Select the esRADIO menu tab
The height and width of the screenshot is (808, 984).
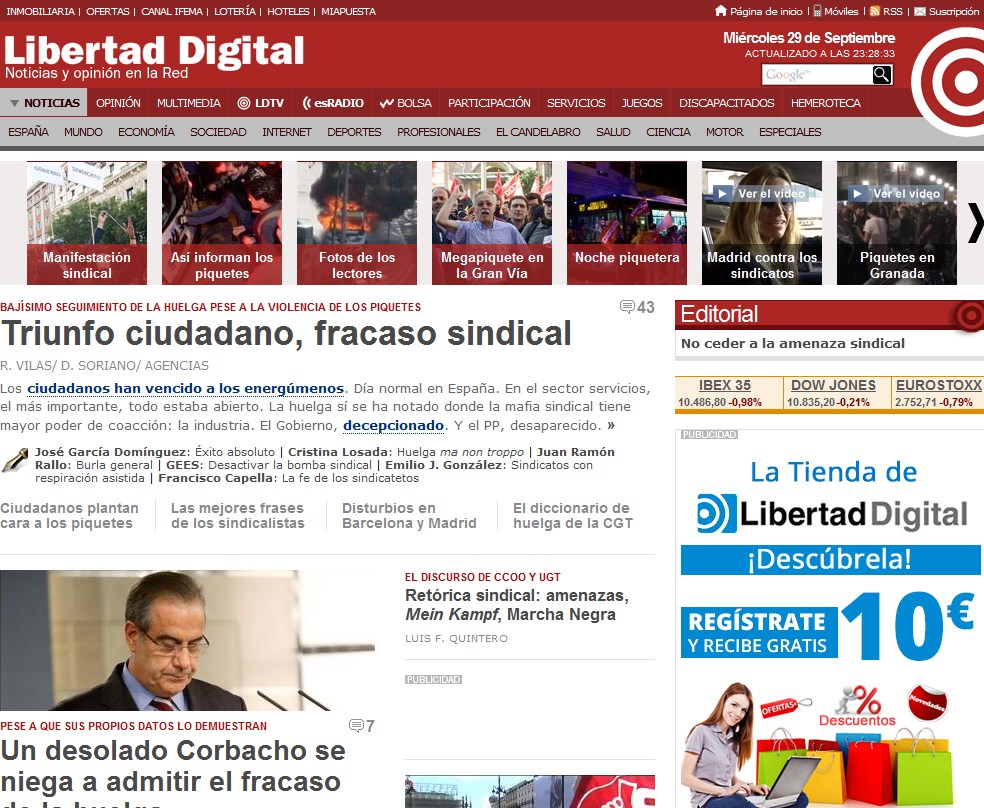point(333,103)
